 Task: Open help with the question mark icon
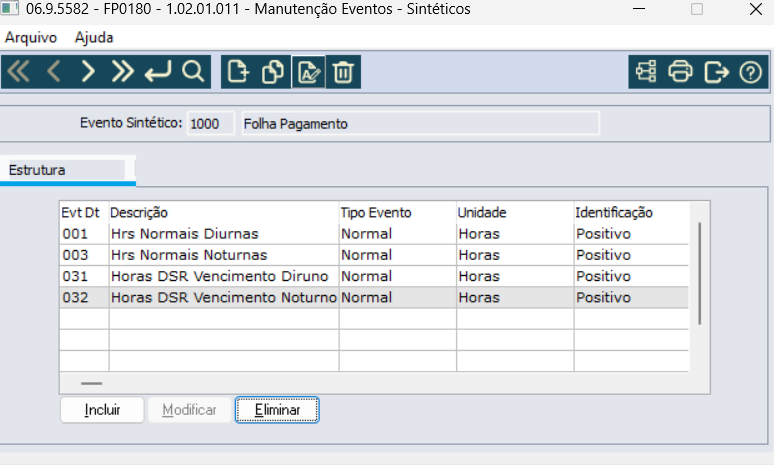tap(750, 72)
